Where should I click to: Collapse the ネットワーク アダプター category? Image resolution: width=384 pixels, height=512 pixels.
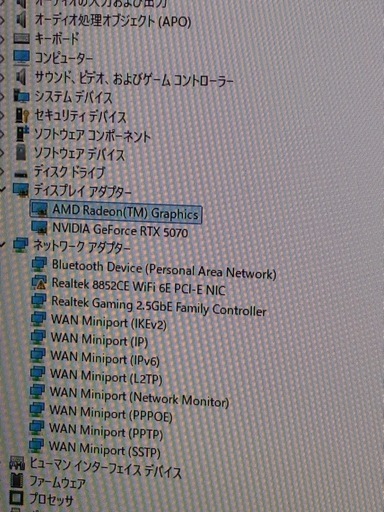[x=3, y=245]
